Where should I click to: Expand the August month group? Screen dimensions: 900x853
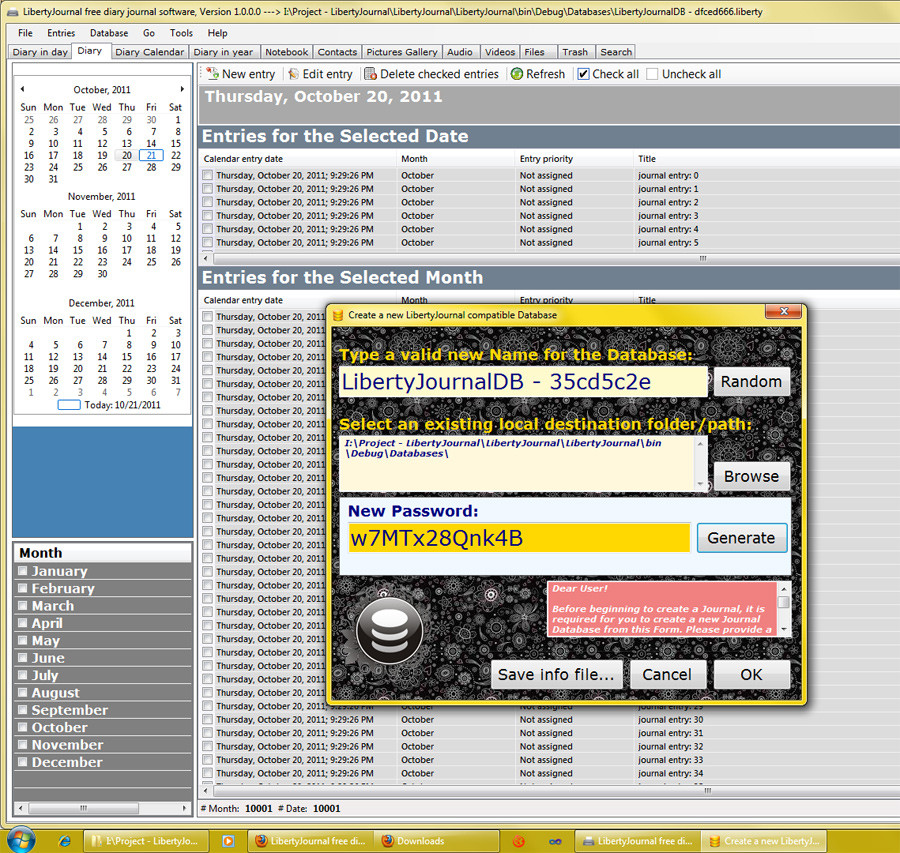(23, 692)
